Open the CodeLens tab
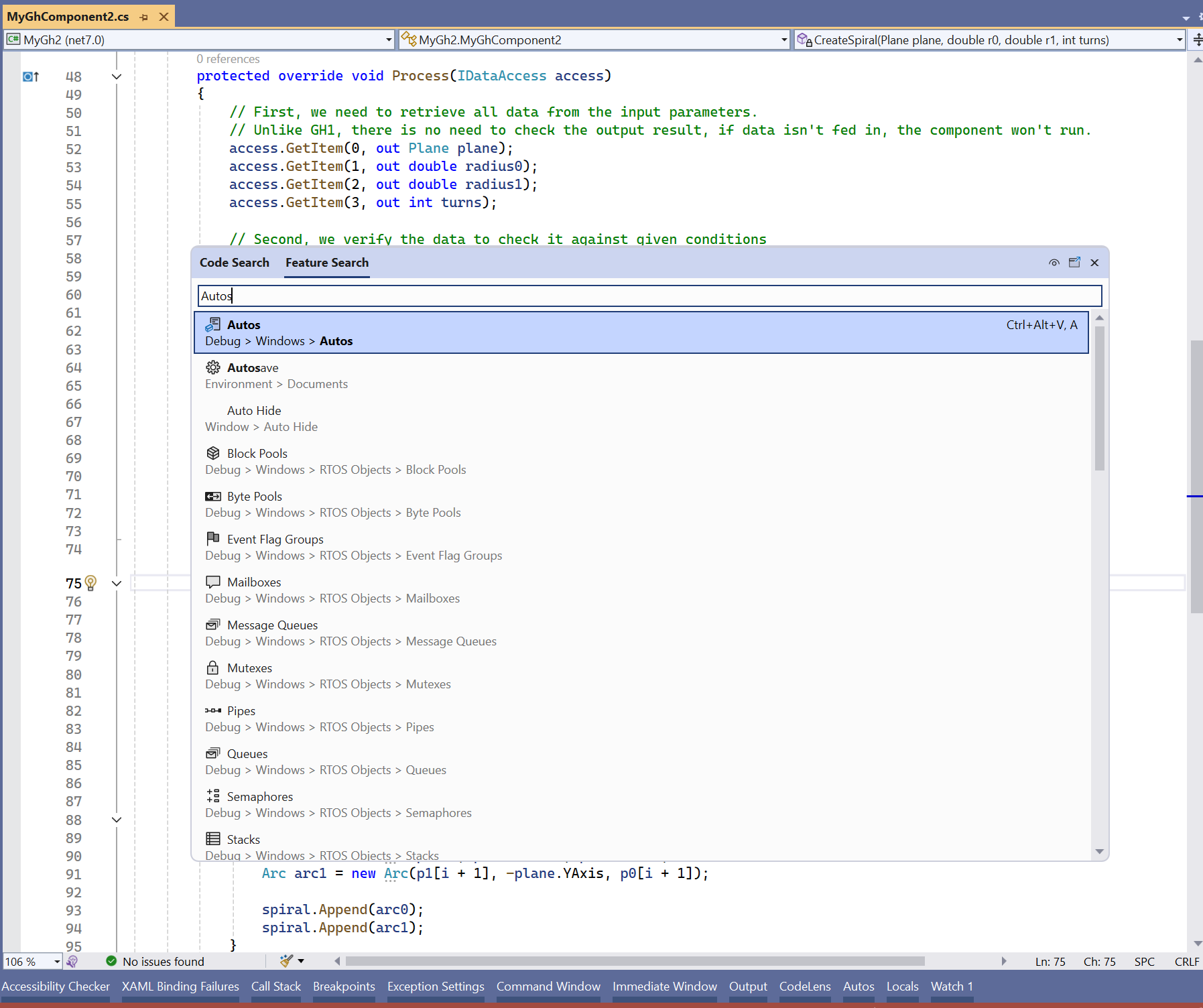 (805, 987)
